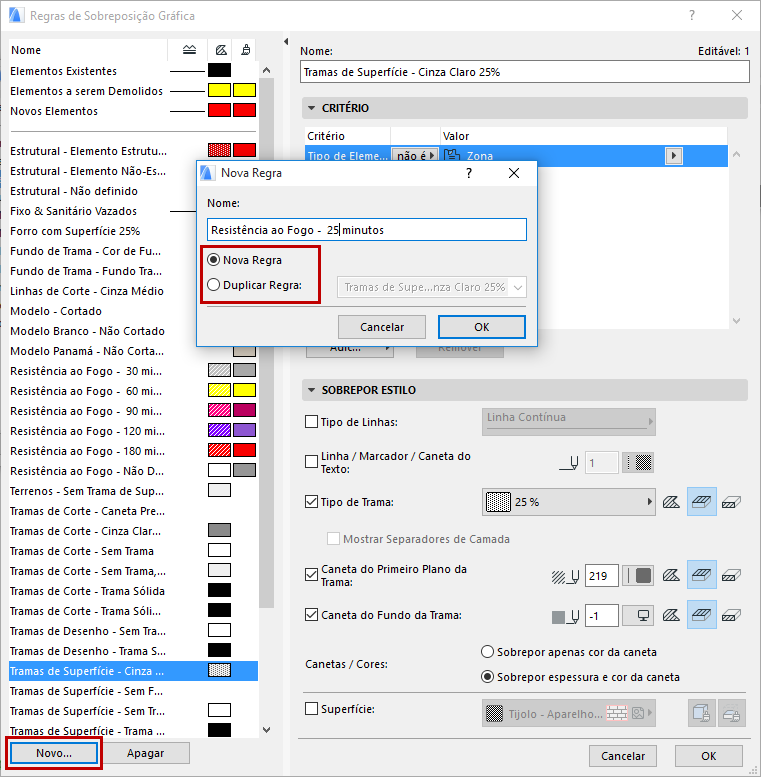Apply foreground pen to cover fills
This screenshot has height=777, width=761.
pyautogui.click(x=702, y=575)
